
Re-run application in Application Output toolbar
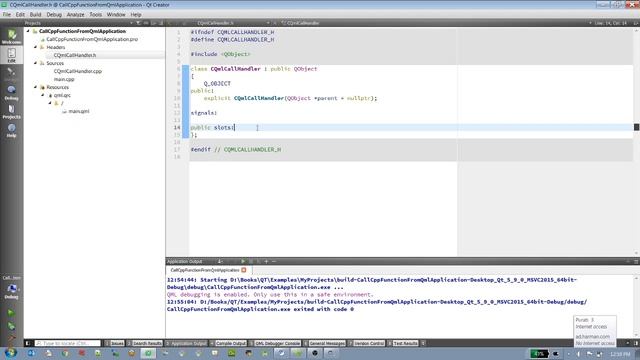(243, 261)
